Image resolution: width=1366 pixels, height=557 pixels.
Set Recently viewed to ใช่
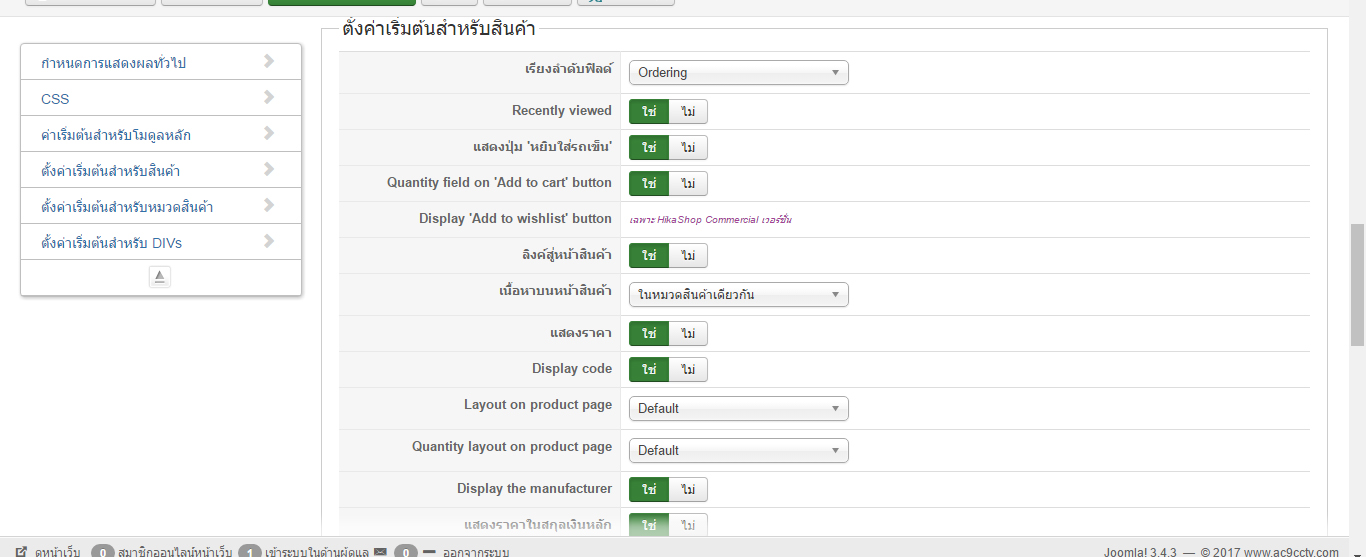(x=649, y=111)
